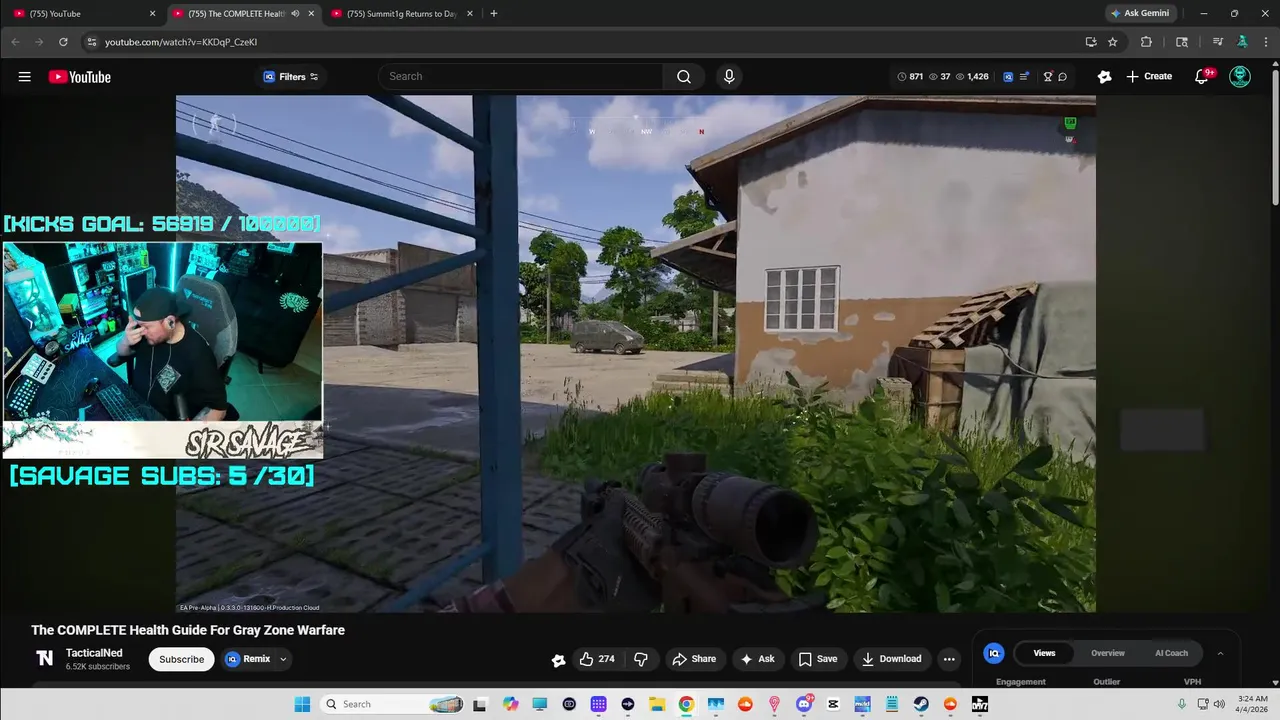Save the video to a playlist
This screenshot has width=1280, height=720.
[817, 659]
